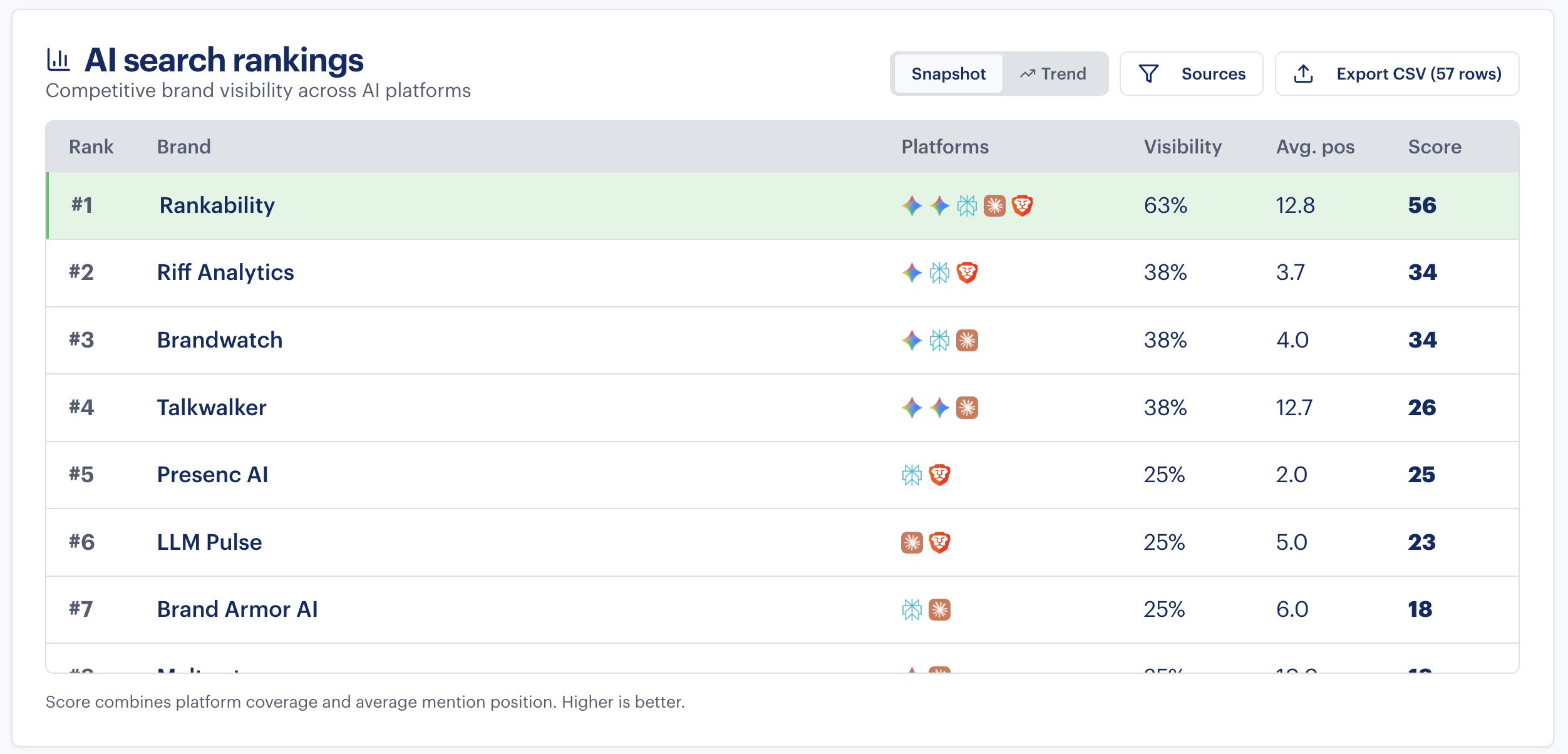This screenshot has width=1568, height=754.
Task: Click the Claude icon in Rankability row
Action: coord(994,205)
